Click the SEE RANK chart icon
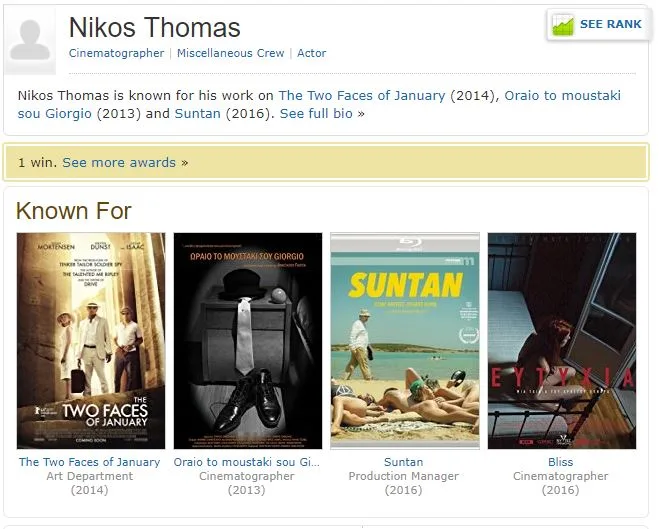This screenshot has width=659, height=529. [563, 25]
